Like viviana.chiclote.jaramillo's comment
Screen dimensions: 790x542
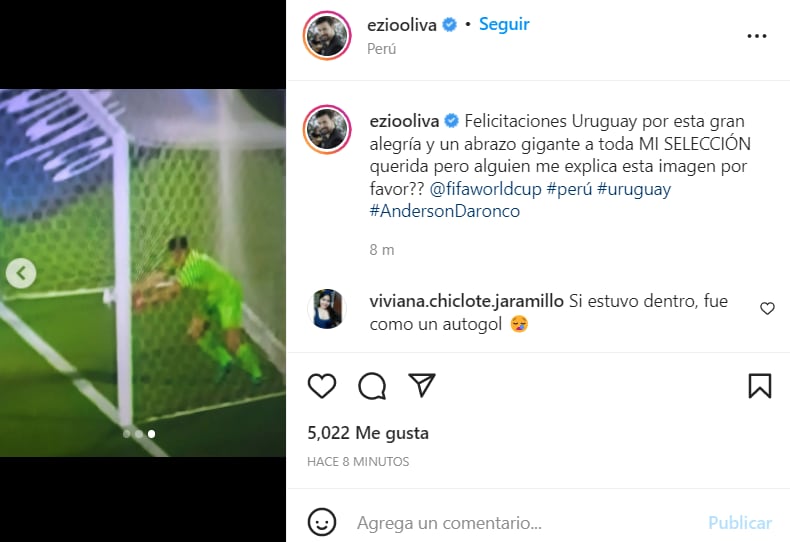tap(767, 308)
